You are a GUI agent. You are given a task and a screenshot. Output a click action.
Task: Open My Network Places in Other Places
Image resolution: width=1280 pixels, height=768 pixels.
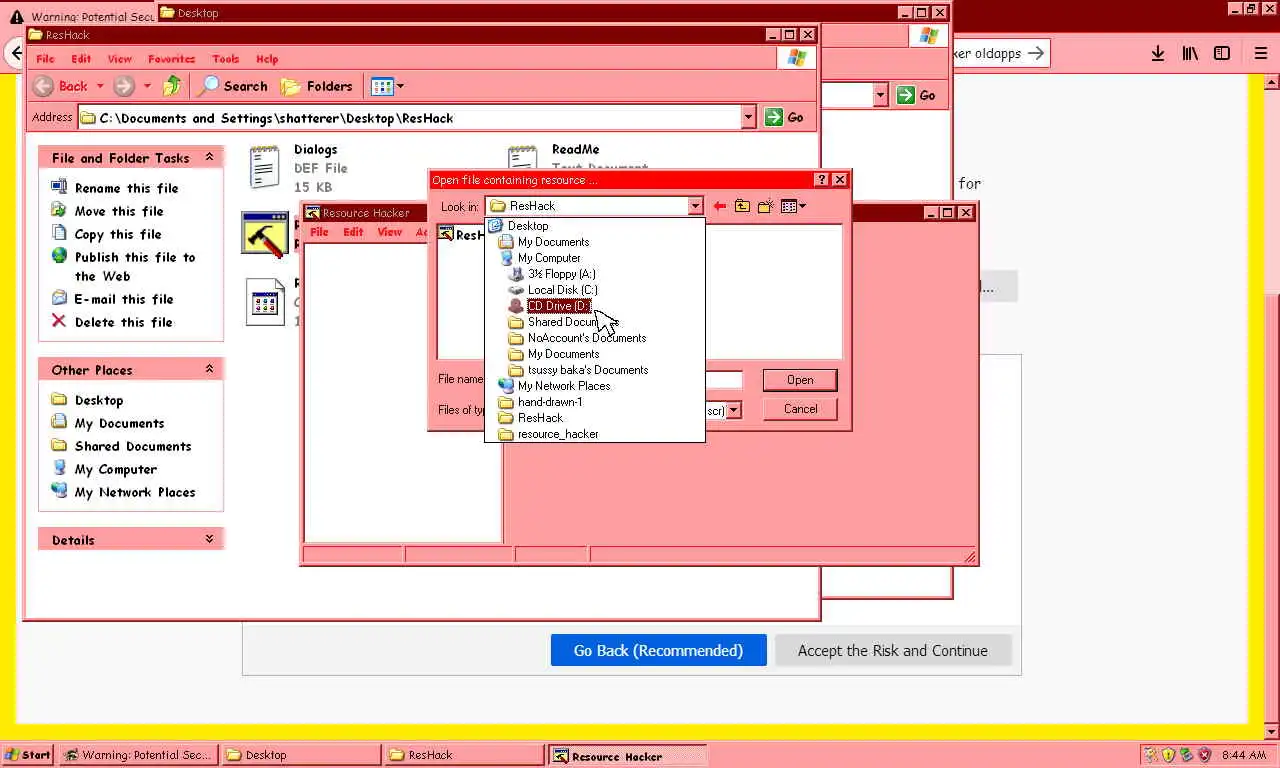click(135, 492)
